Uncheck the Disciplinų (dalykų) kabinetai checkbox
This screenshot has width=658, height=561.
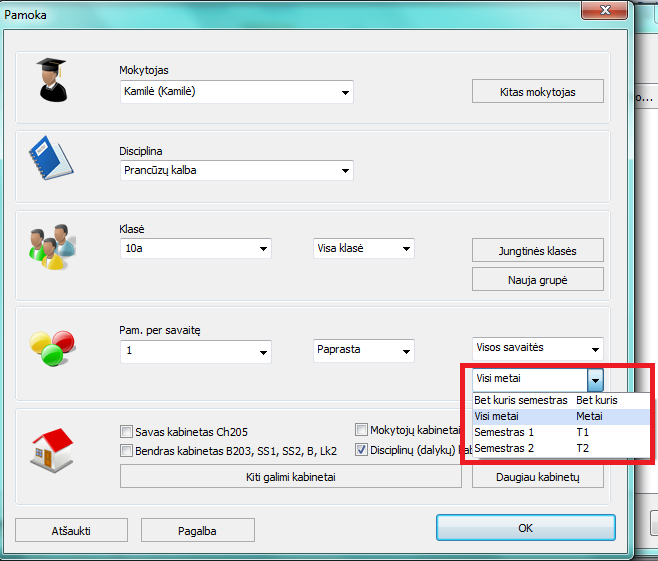pyautogui.click(x=362, y=450)
